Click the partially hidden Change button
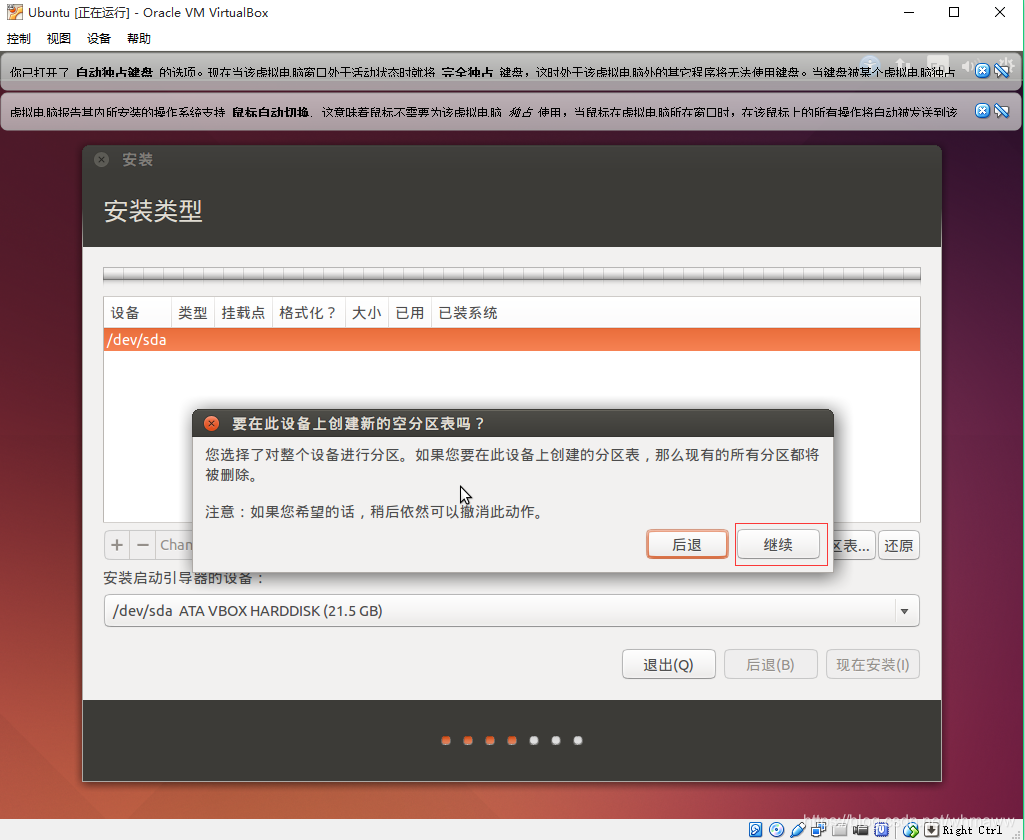Viewport: 1025px width, 840px height. tap(175, 545)
